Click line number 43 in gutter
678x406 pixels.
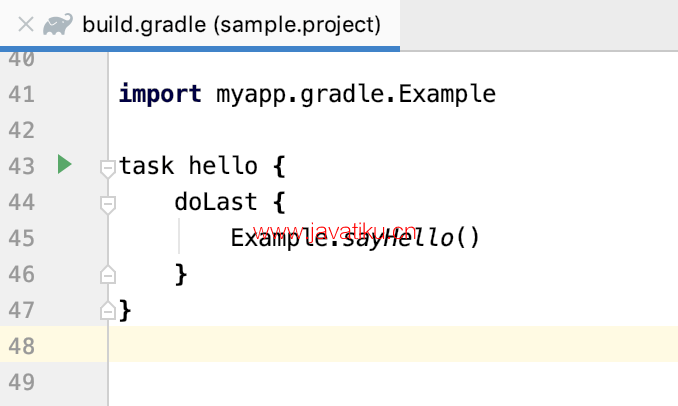coord(21,166)
